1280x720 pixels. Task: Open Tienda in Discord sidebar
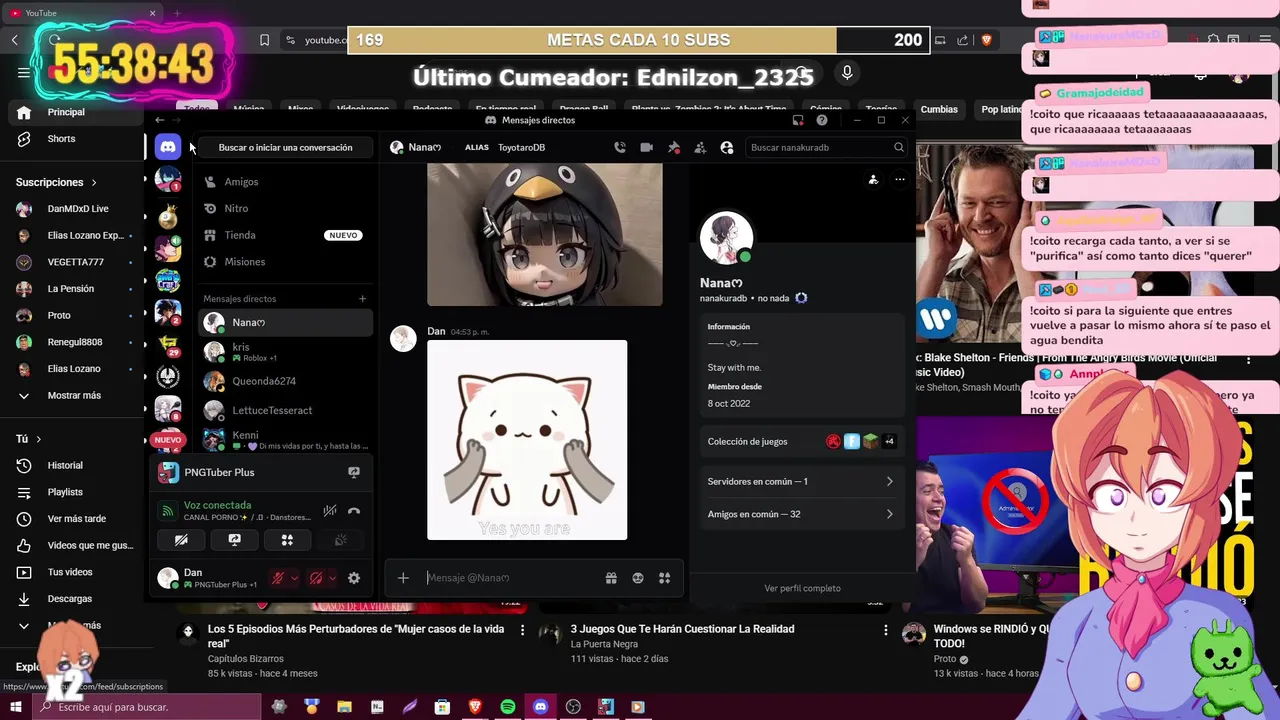[285, 235]
